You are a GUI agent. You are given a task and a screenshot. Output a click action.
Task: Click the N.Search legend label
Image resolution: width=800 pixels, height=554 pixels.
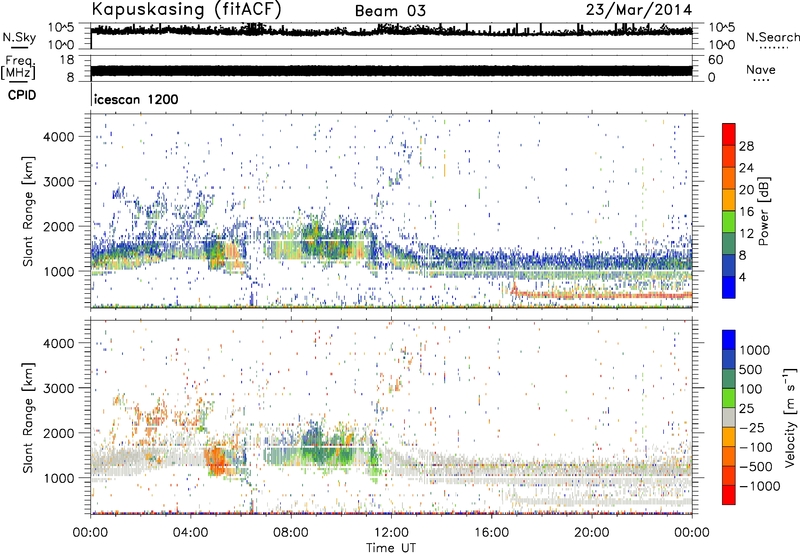pos(772,37)
